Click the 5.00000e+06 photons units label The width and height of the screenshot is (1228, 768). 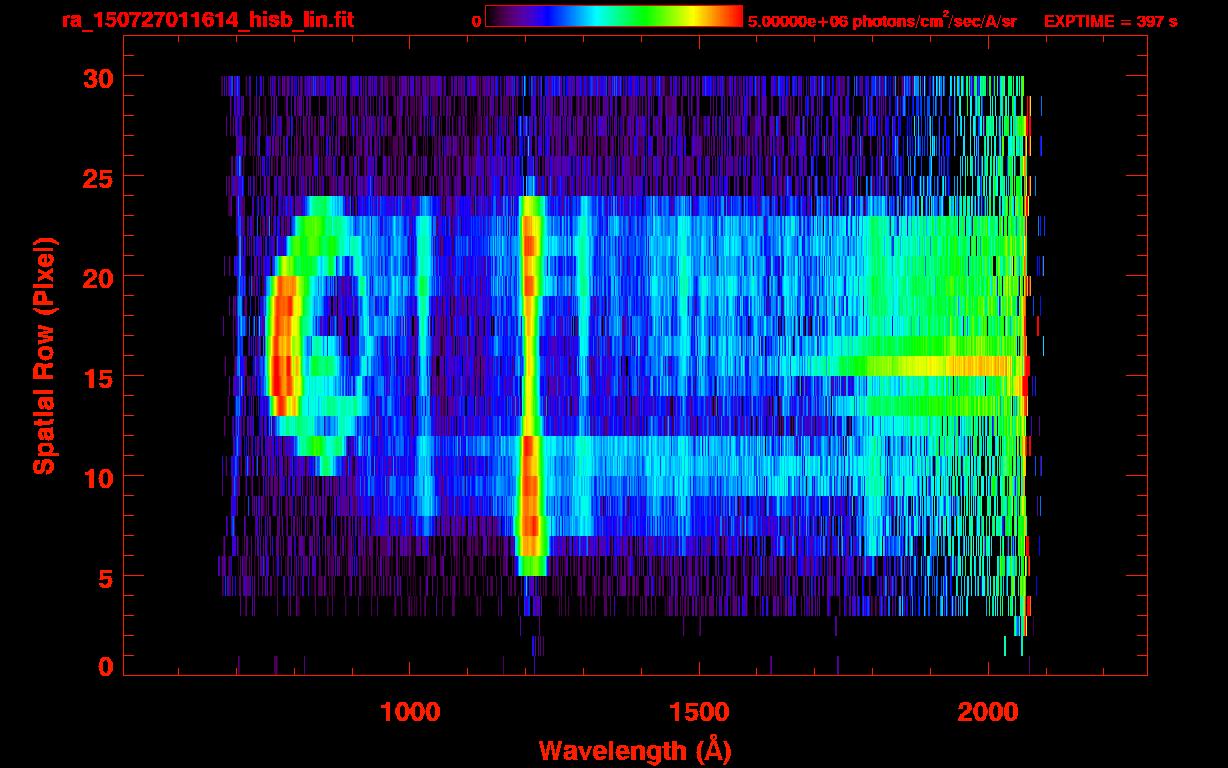click(882, 20)
